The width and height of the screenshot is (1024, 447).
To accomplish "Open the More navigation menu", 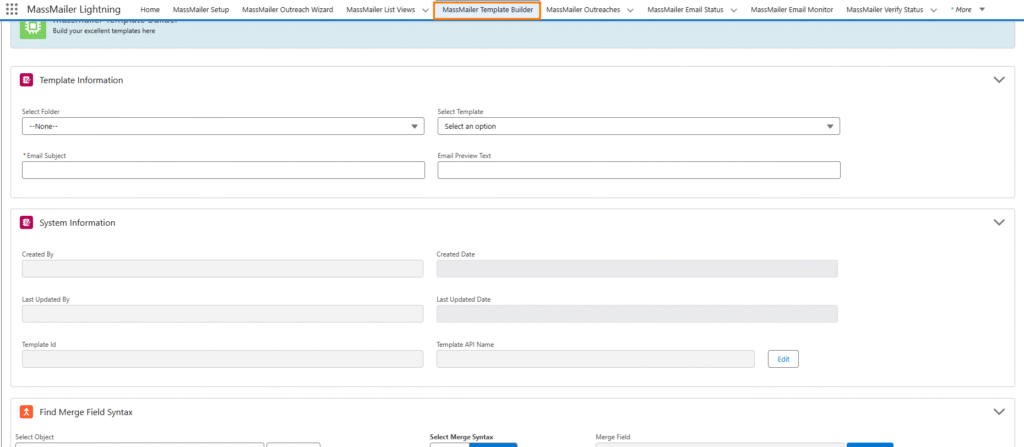I will click(967, 9).
